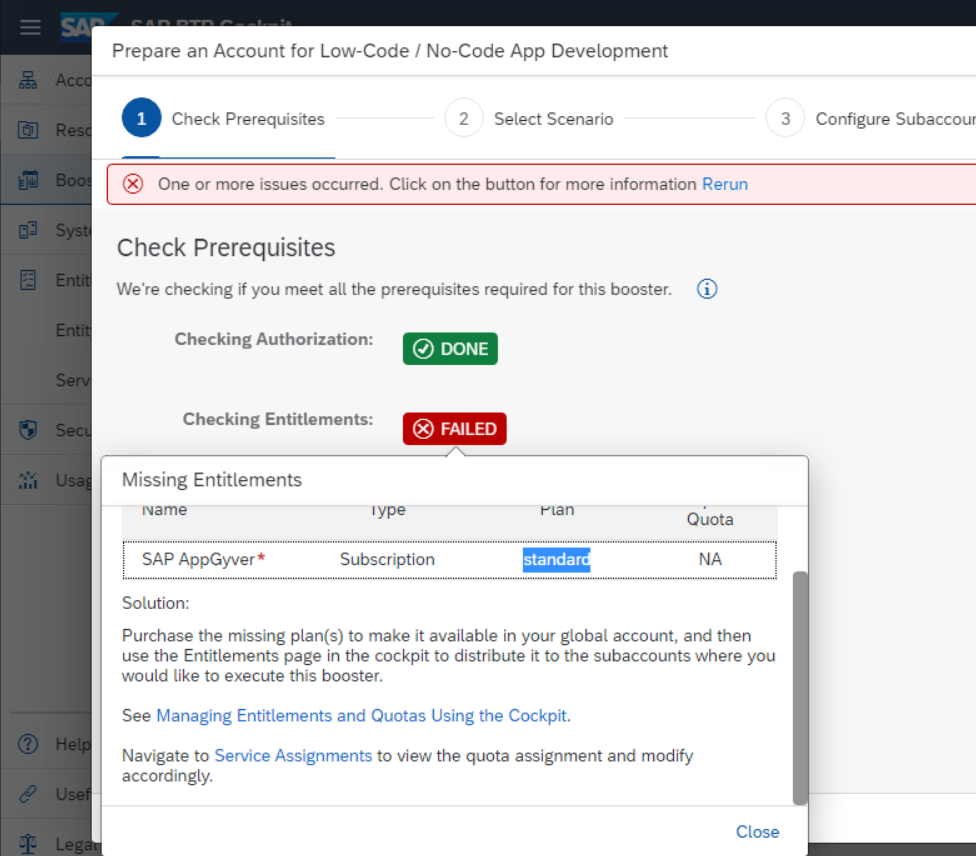Screen dimensions: 976x856
Task: Select Boosters sidebar icon
Action: coord(27,180)
